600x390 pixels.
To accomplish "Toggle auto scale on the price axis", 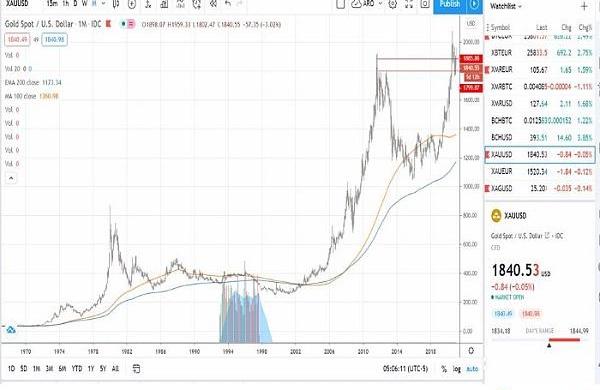I will pyautogui.click(x=473, y=369).
